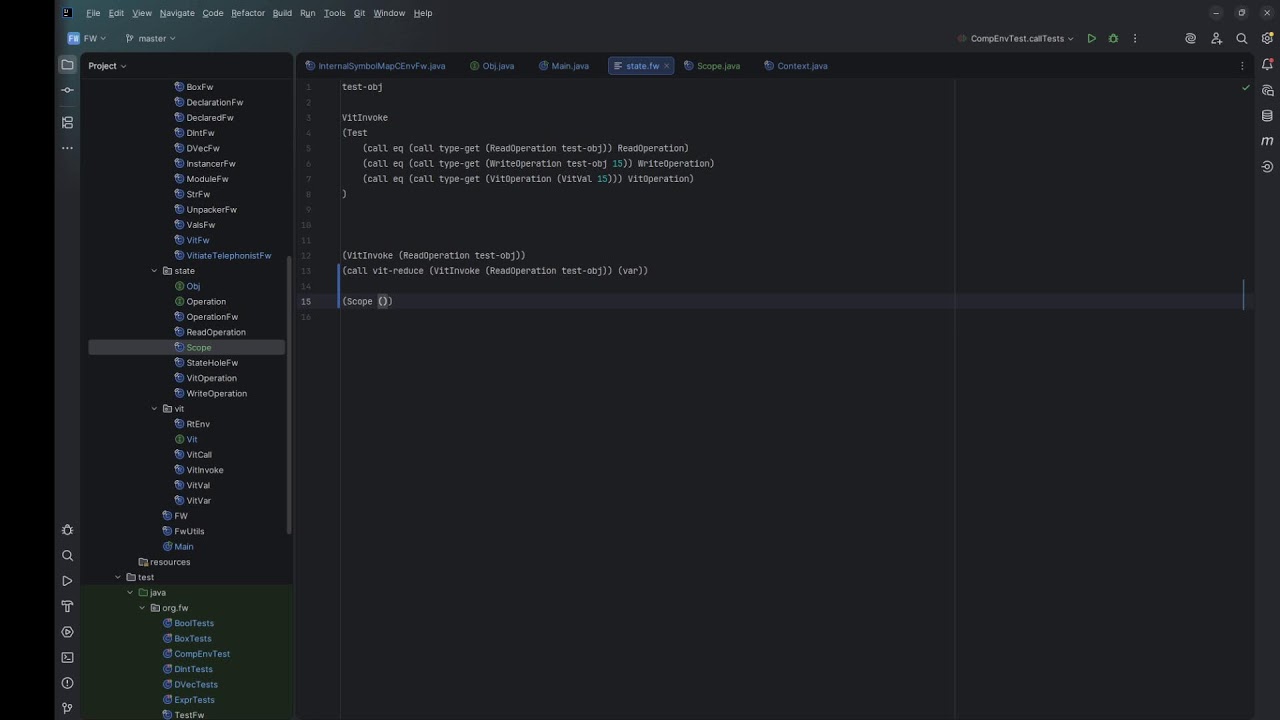Switch to the Scope.java tab

coord(712,66)
